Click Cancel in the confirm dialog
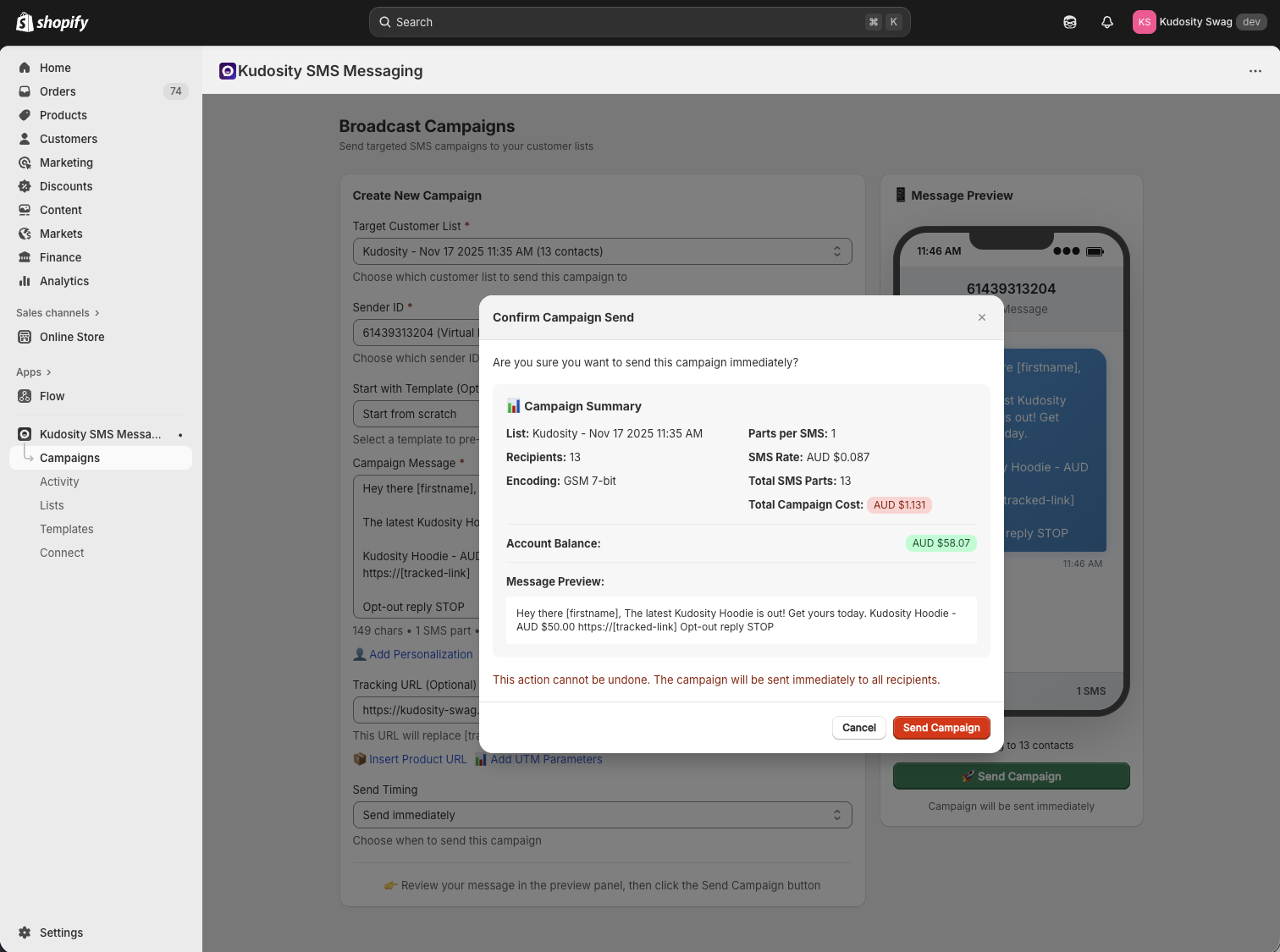This screenshot has width=1280, height=952. [x=859, y=728]
